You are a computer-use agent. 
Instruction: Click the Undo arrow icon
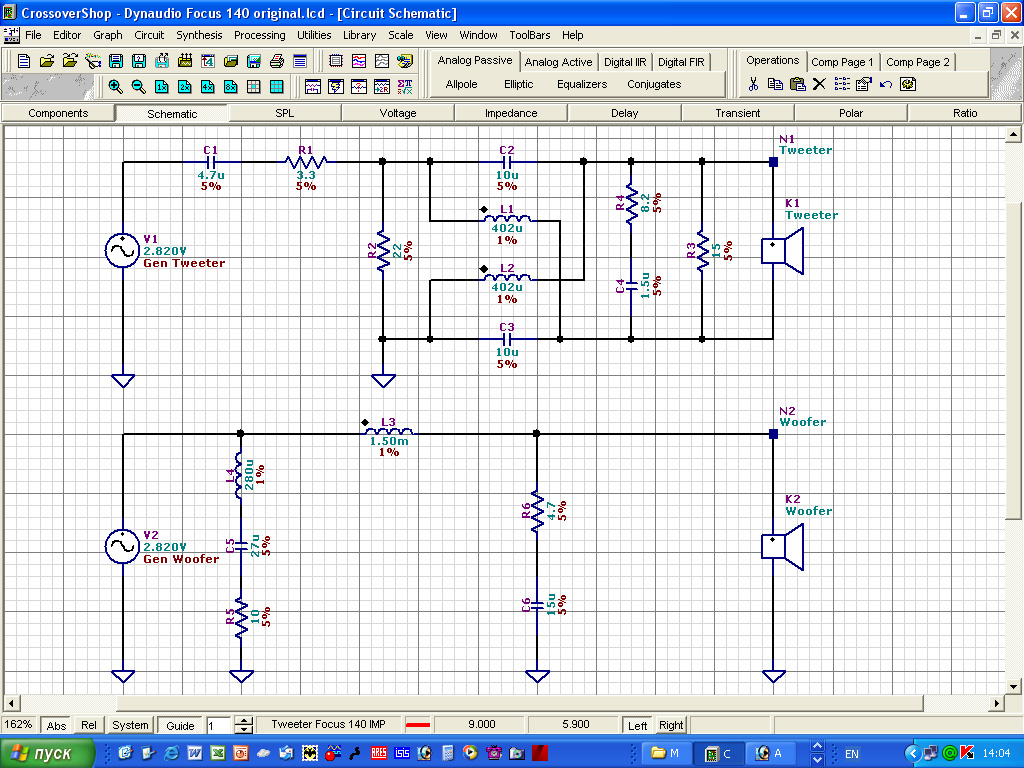(x=886, y=84)
